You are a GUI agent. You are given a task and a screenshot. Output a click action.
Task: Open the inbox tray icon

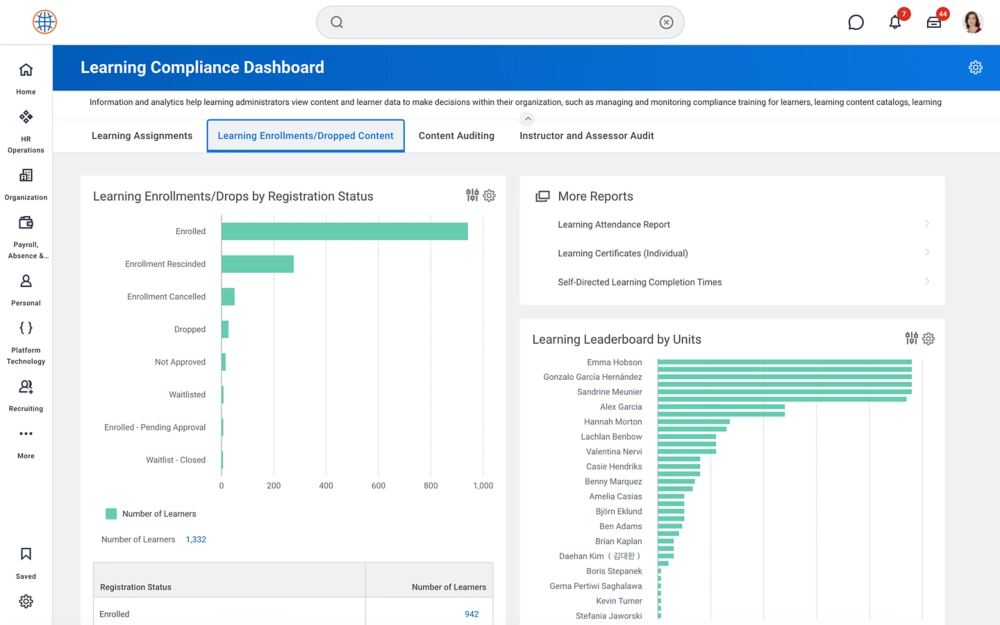click(934, 22)
